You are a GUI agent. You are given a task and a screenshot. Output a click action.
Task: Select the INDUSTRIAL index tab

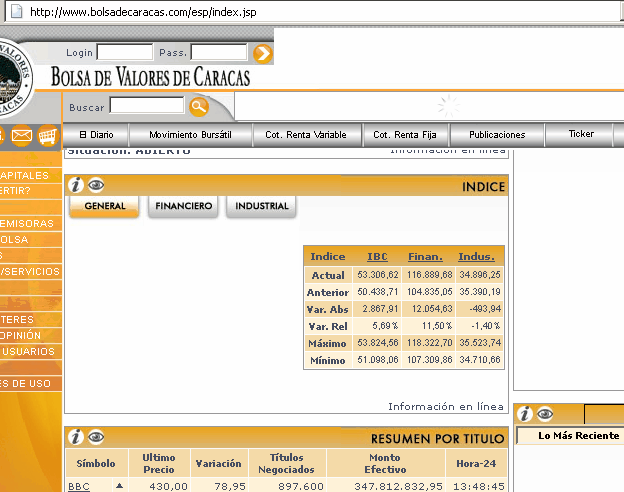tap(261, 206)
